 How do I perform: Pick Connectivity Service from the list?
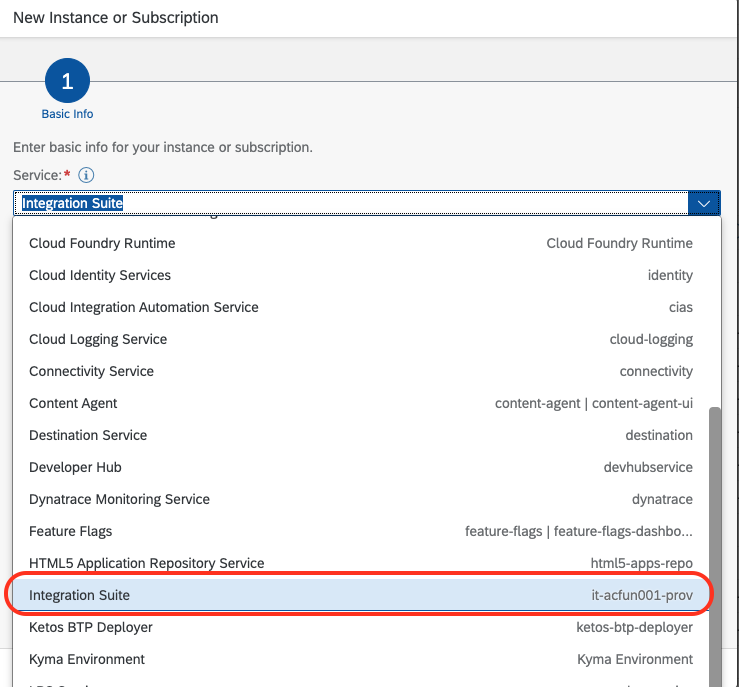tap(361, 371)
